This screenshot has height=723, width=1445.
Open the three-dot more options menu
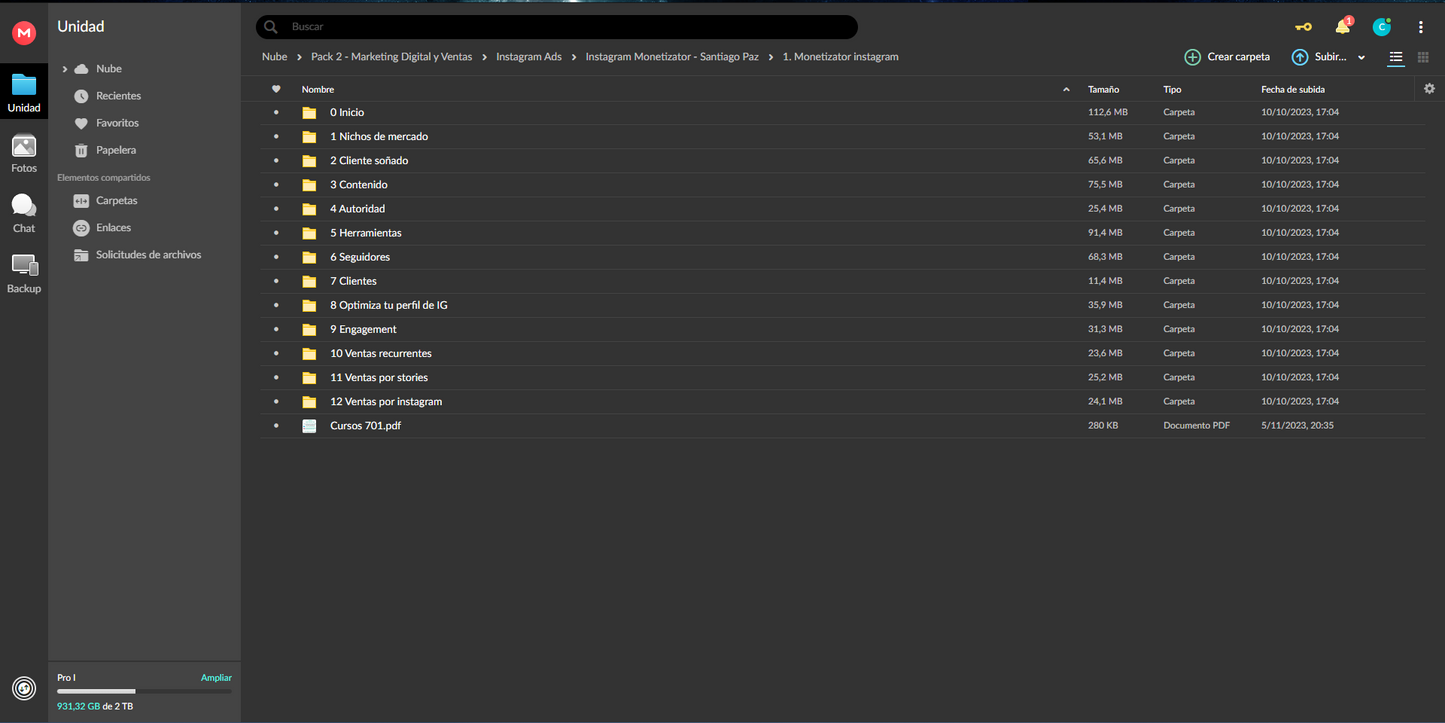click(1420, 27)
